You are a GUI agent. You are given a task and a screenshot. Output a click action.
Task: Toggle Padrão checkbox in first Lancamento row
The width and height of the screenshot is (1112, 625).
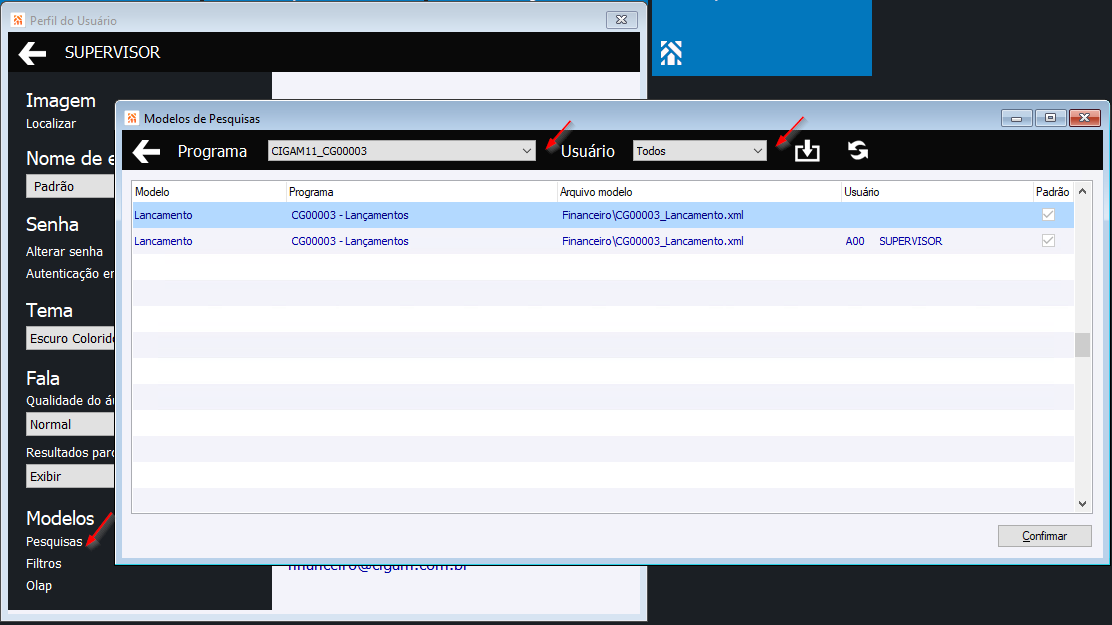coord(1048,215)
